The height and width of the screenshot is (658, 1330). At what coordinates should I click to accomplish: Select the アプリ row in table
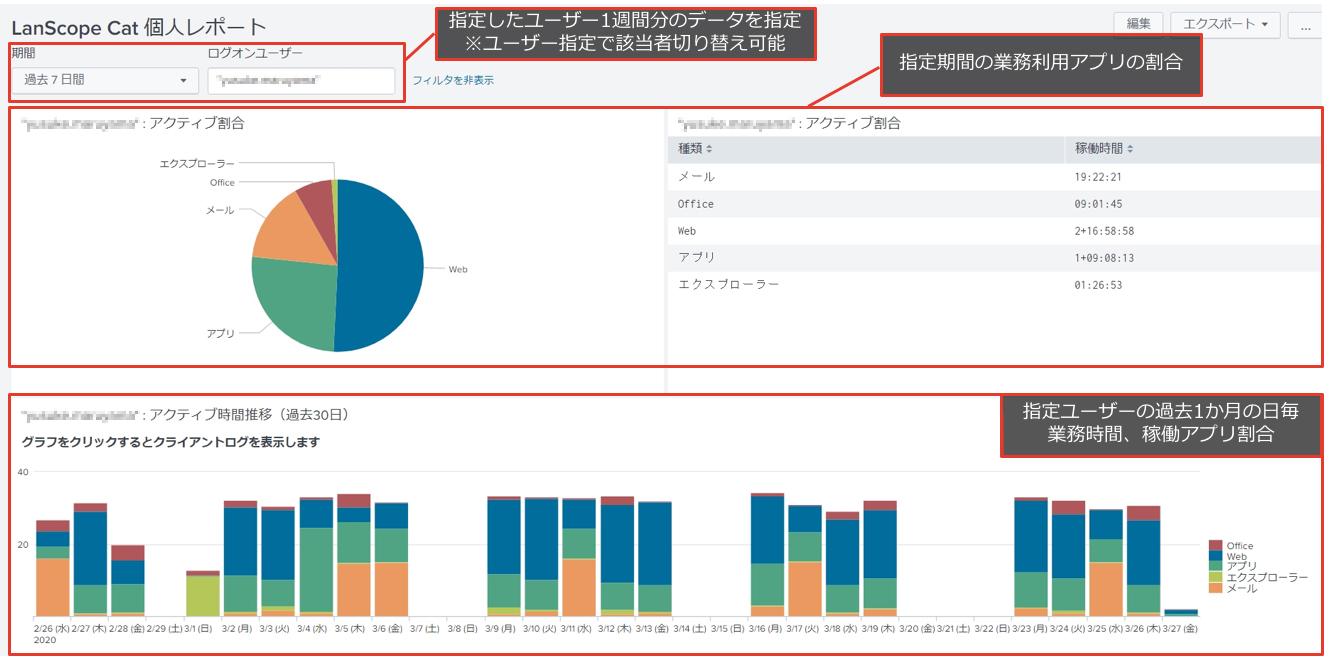pyautogui.click(x=994, y=258)
